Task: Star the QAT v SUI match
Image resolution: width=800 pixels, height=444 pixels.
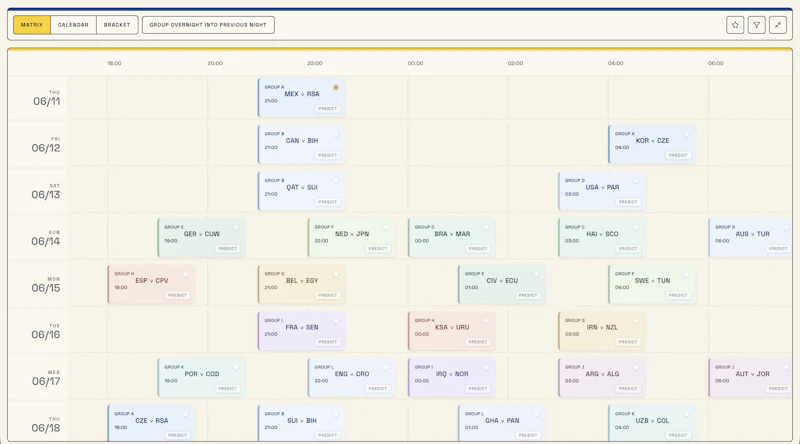Action: click(336, 181)
